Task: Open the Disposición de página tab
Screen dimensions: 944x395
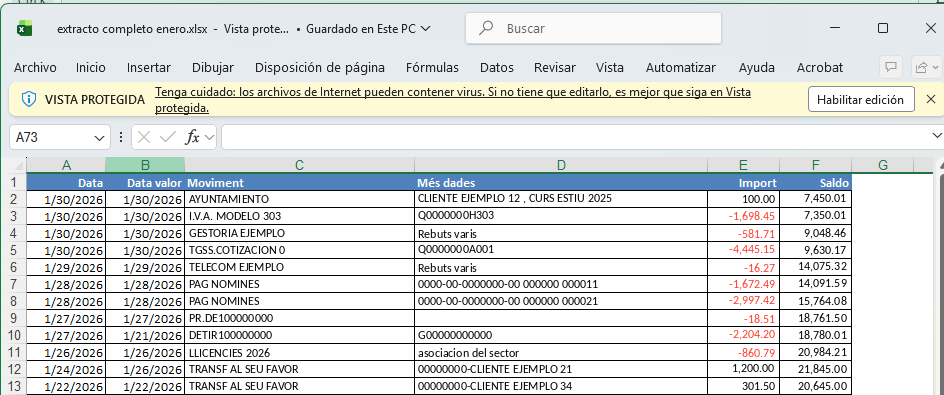Action: click(320, 67)
